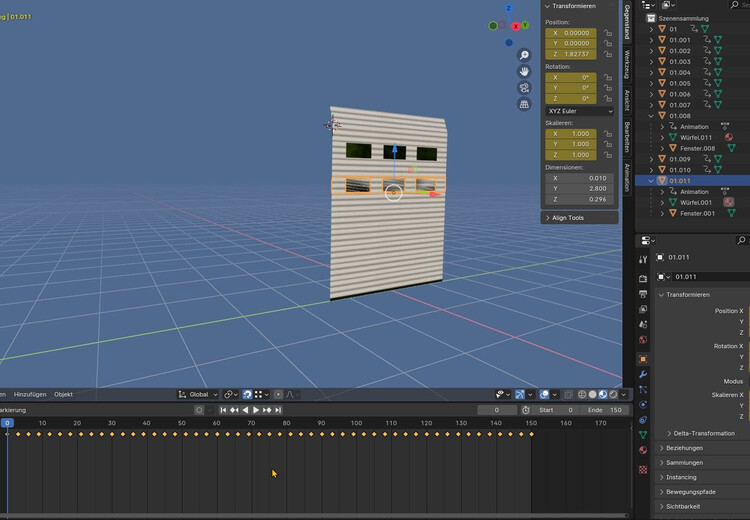Toggle the lock beside Skalieren X
750x520 pixels.
pyautogui.click(x=608, y=134)
